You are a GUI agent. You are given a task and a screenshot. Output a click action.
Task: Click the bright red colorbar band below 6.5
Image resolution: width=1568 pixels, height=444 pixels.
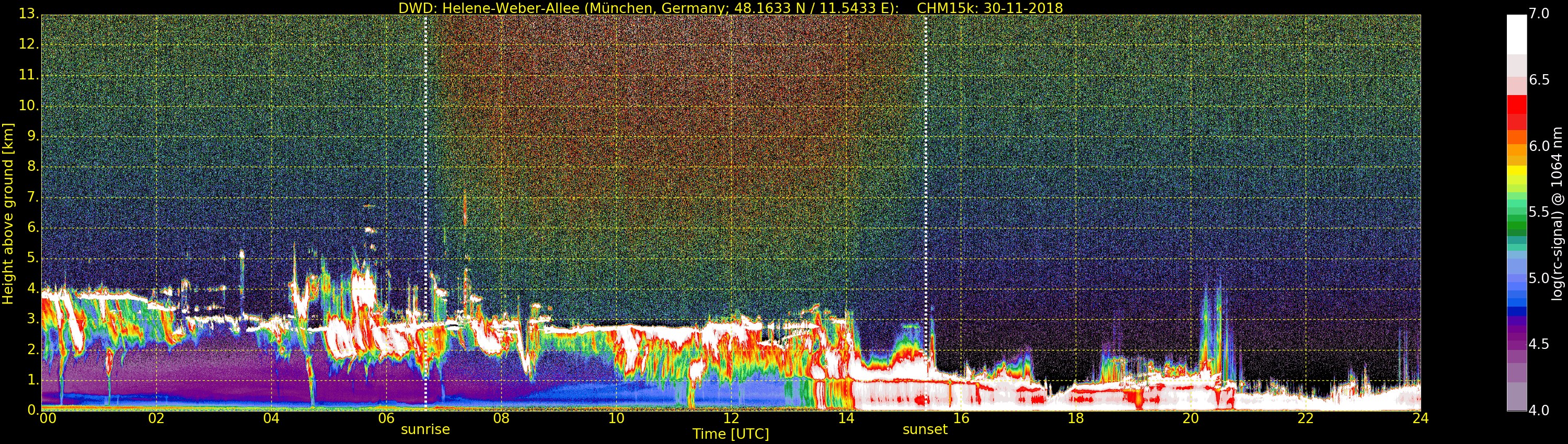click(1516, 104)
